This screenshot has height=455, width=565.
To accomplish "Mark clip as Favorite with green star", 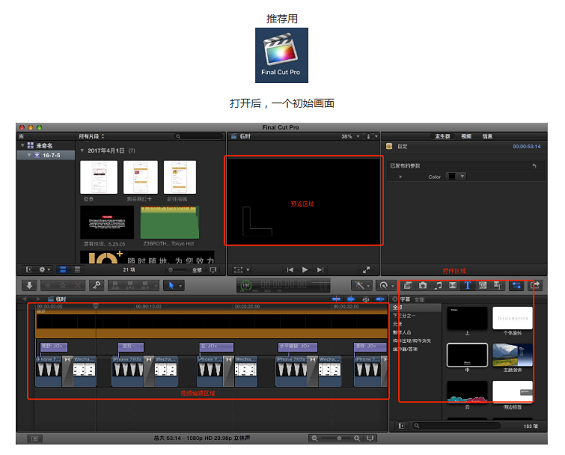I will pyautogui.click(x=48, y=285).
